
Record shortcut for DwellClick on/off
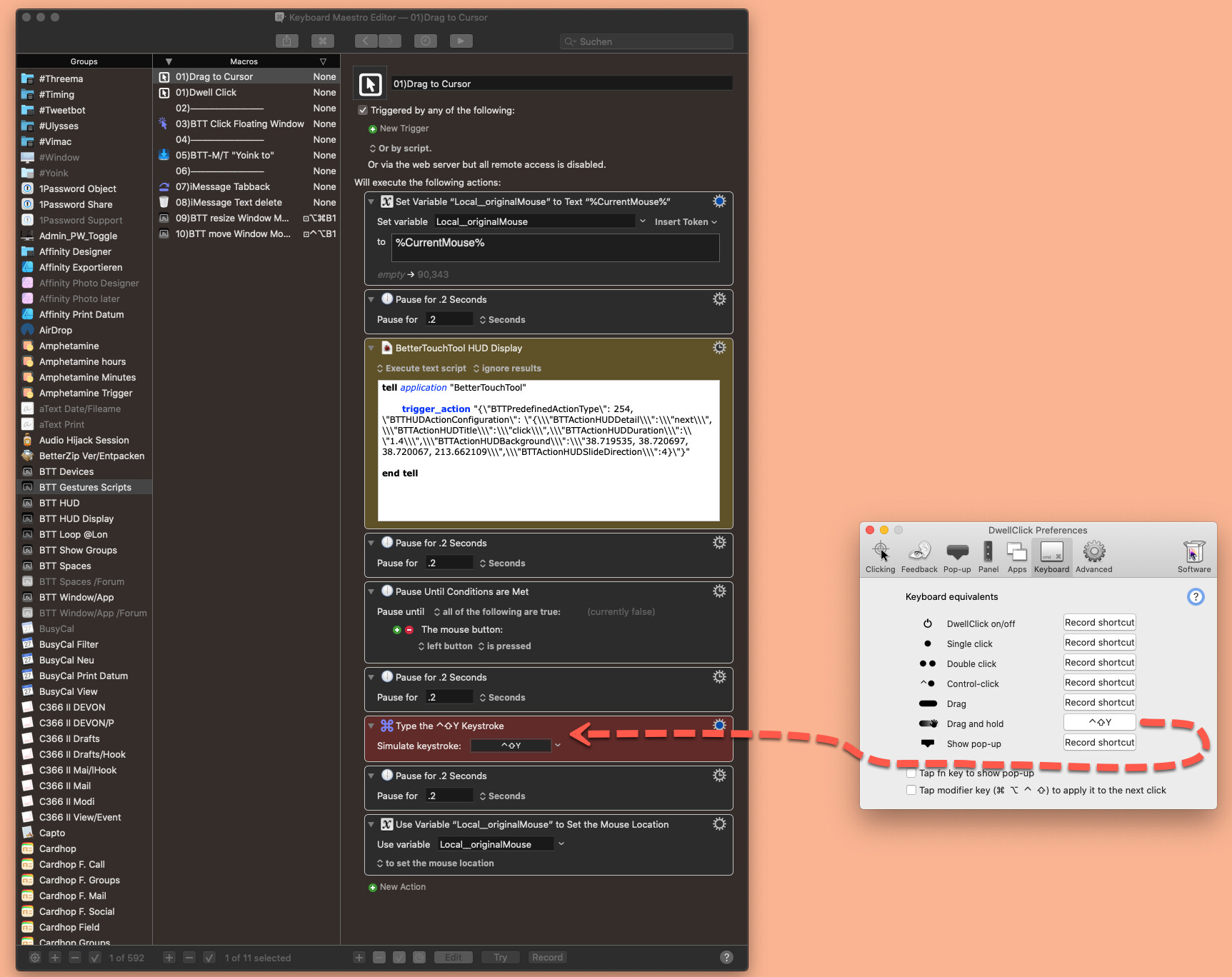pyautogui.click(x=1100, y=623)
